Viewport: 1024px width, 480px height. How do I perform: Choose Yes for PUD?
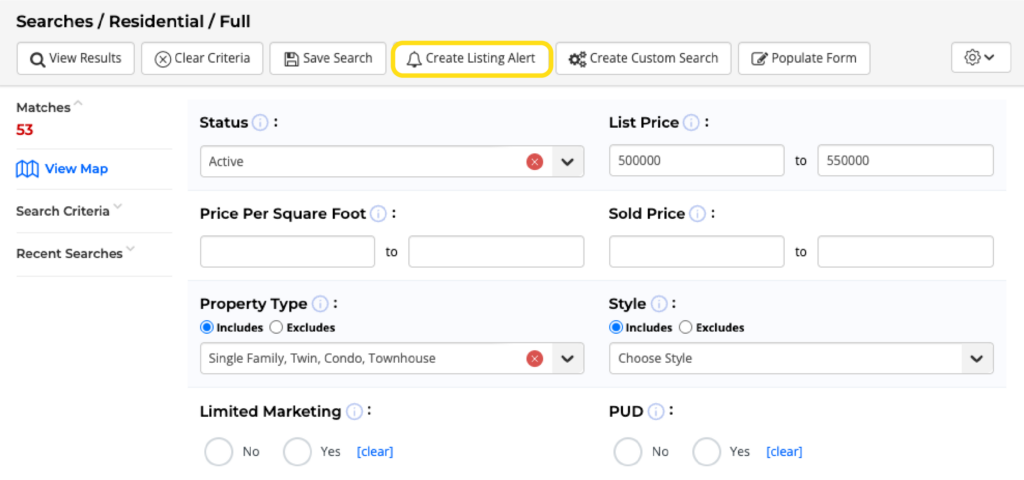707,451
